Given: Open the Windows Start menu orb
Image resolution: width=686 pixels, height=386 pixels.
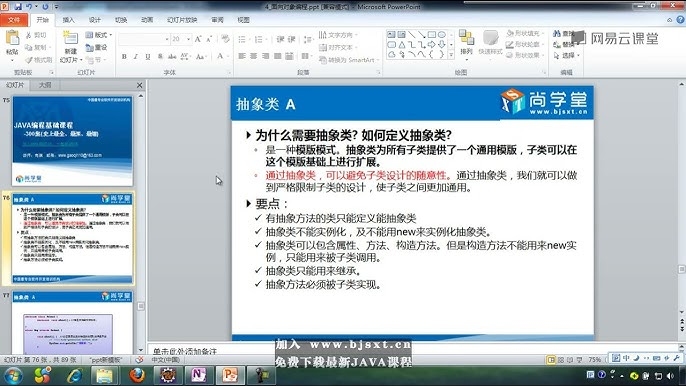Looking at the screenshot, I should coord(13,375).
